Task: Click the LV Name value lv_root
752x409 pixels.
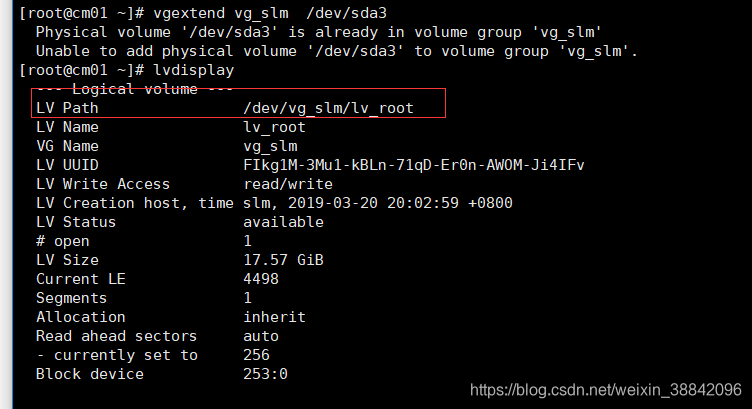Action: tap(274, 128)
